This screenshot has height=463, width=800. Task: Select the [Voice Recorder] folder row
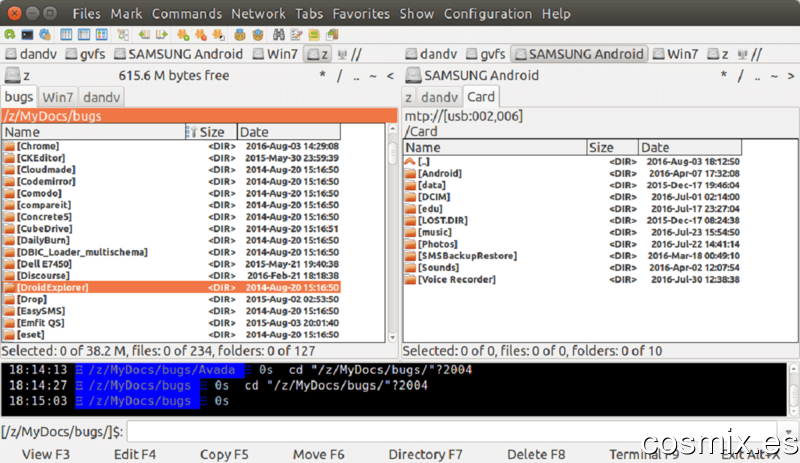(x=572, y=280)
